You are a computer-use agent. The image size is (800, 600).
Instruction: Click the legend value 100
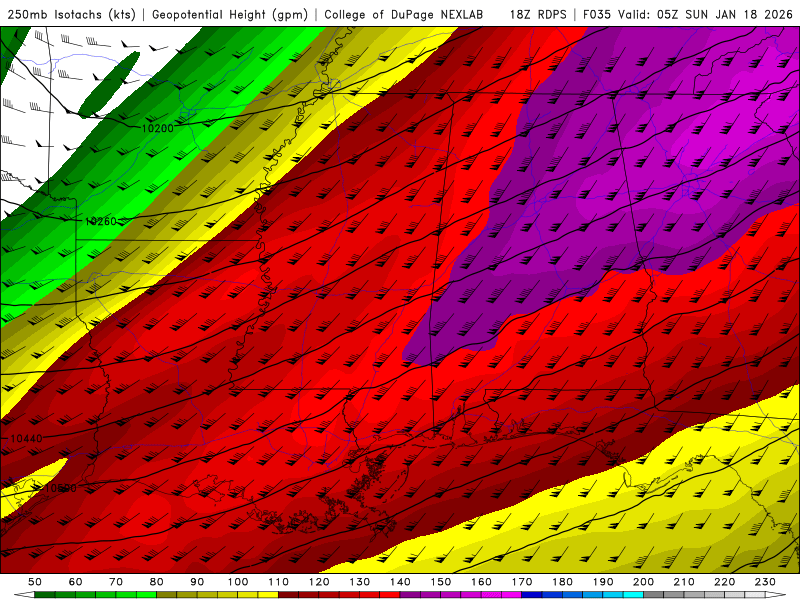coord(238,582)
